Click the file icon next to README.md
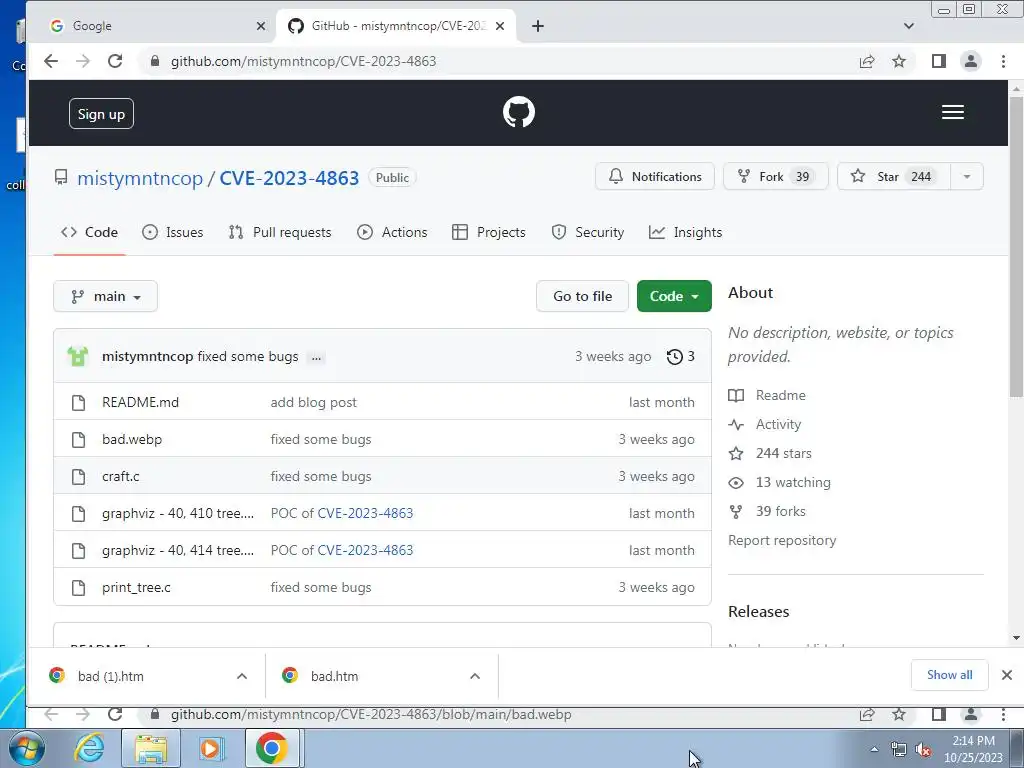 pyautogui.click(x=78, y=402)
